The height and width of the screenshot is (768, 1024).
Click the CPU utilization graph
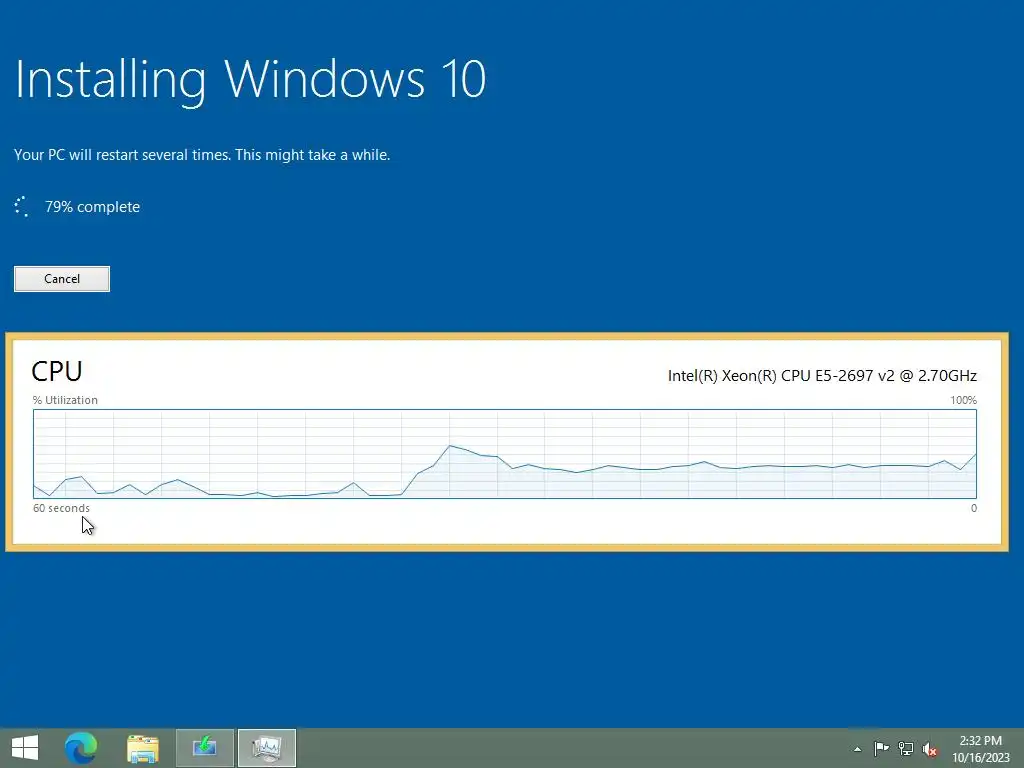(x=505, y=454)
